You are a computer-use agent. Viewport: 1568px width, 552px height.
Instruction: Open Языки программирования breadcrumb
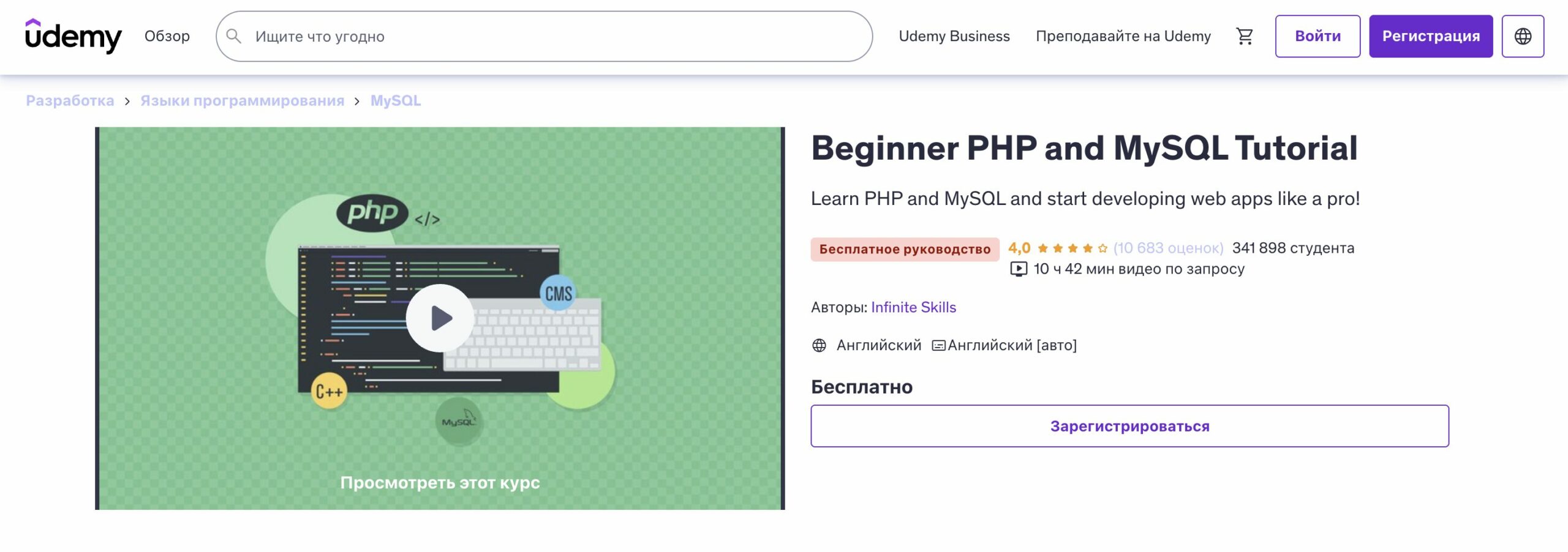pyautogui.click(x=242, y=100)
